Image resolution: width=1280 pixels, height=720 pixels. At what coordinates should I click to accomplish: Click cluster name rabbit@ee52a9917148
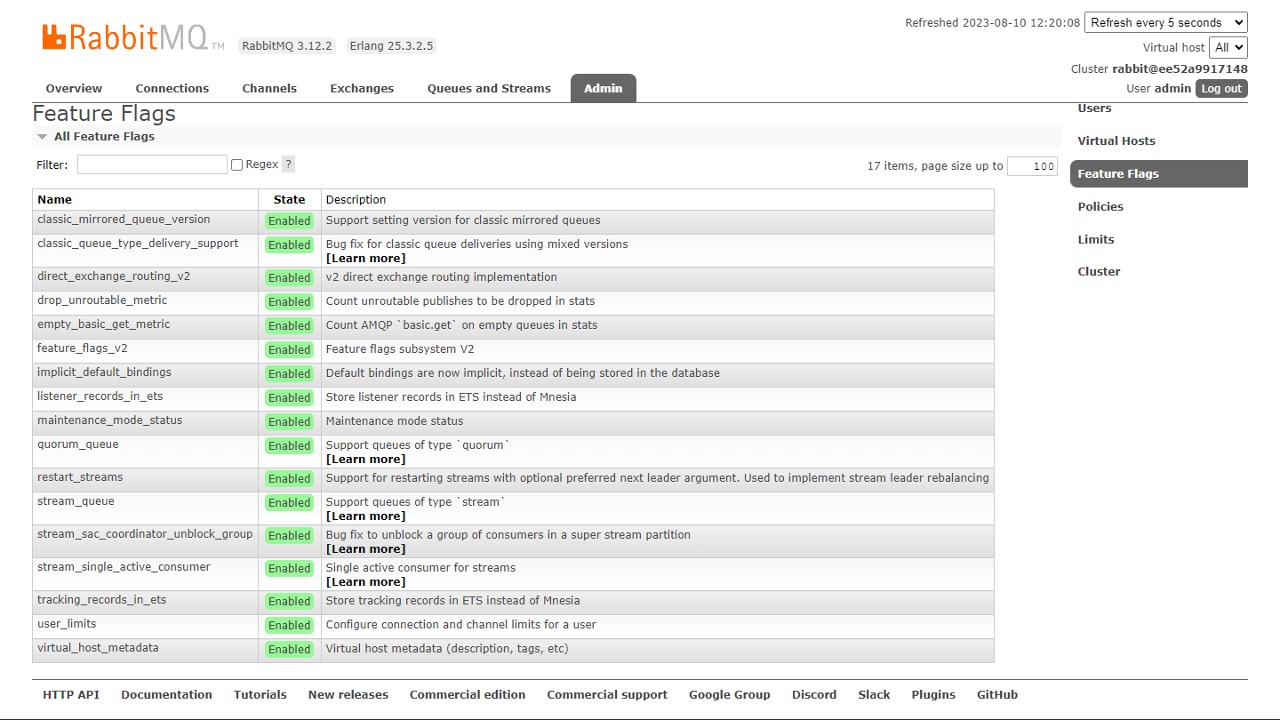point(1180,69)
